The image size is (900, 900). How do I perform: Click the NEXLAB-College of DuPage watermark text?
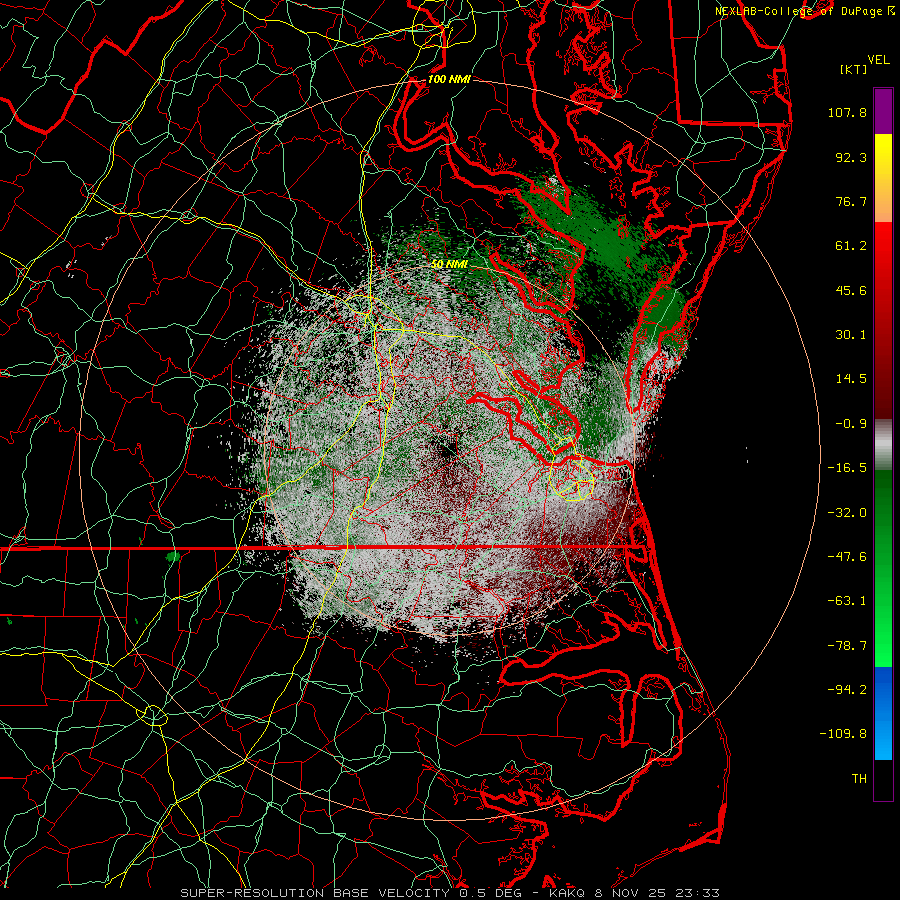click(x=799, y=11)
